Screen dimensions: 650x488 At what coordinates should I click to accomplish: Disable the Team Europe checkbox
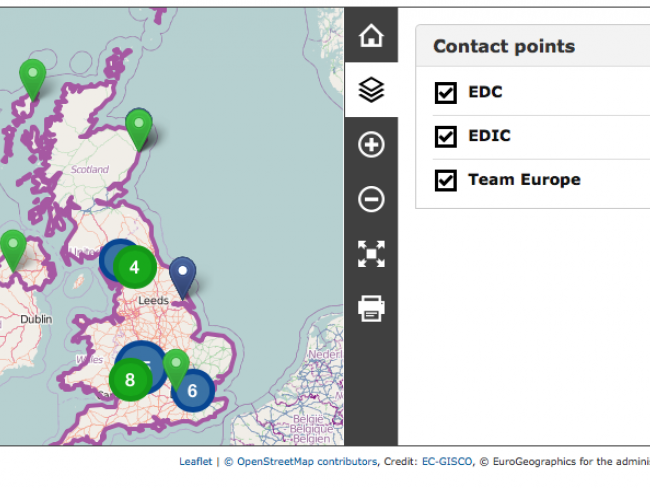point(446,180)
